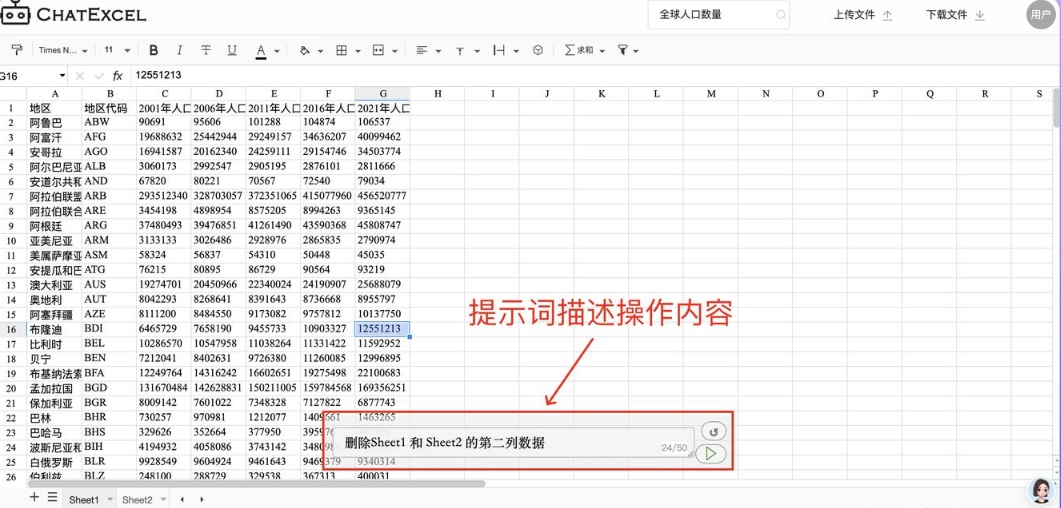Select the format painter tool
The image size is (1061, 508).
point(16,50)
